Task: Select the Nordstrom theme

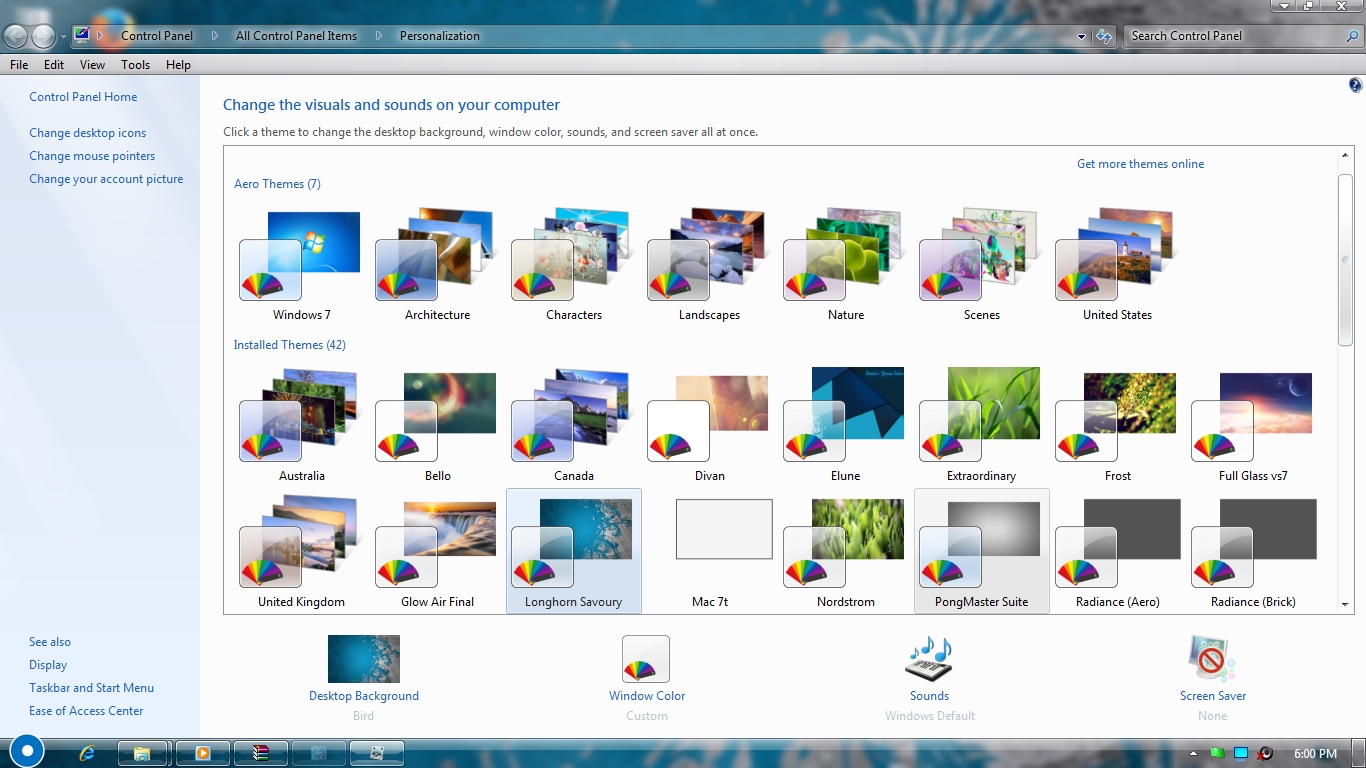Action: (845, 551)
